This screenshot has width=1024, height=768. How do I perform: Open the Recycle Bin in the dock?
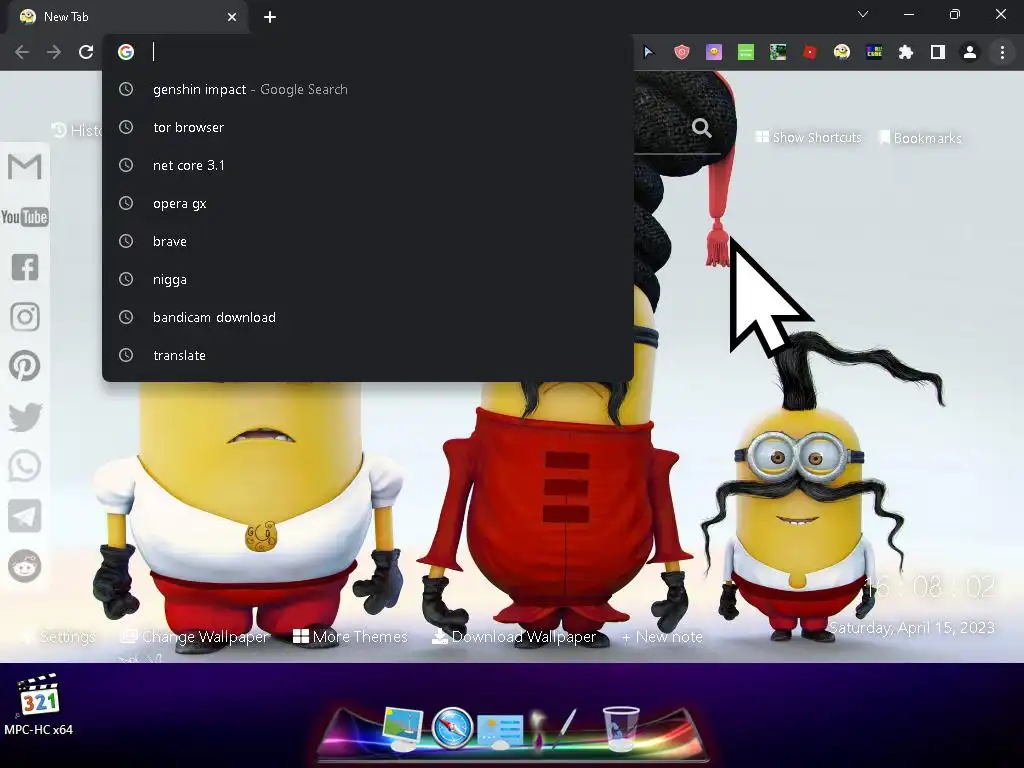coord(620,729)
